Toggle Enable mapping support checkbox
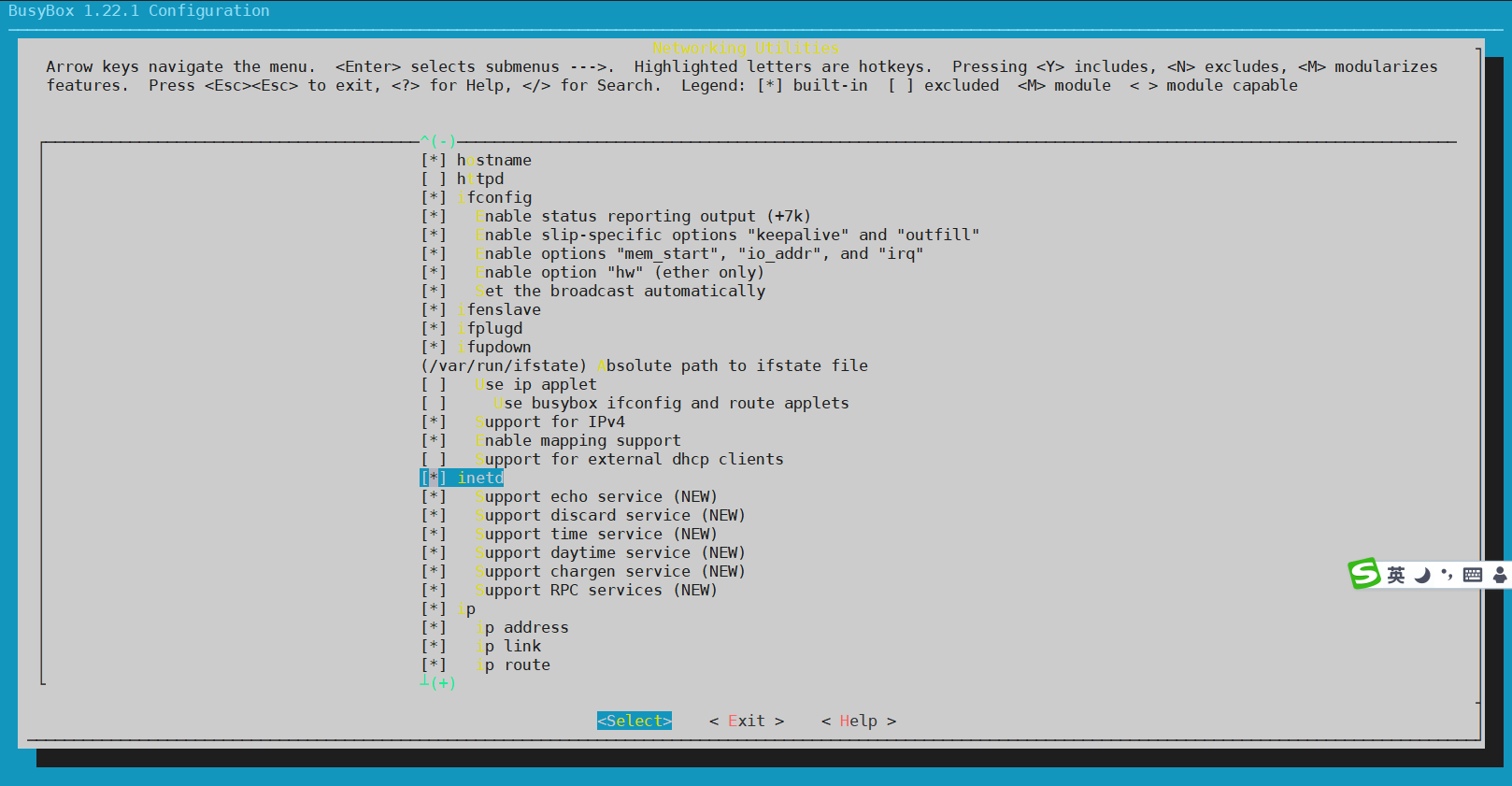The width and height of the screenshot is (1512, 786). tap(434, 441)
